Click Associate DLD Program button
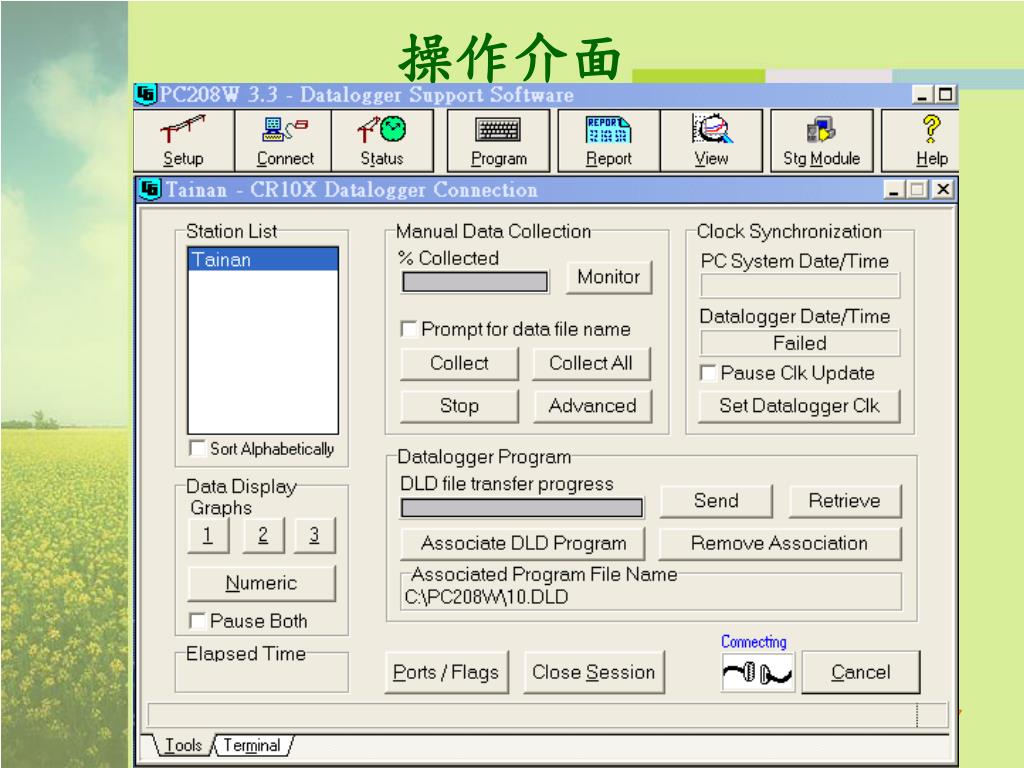Screen dimensions: 1024x768 [x=523, y=543]
